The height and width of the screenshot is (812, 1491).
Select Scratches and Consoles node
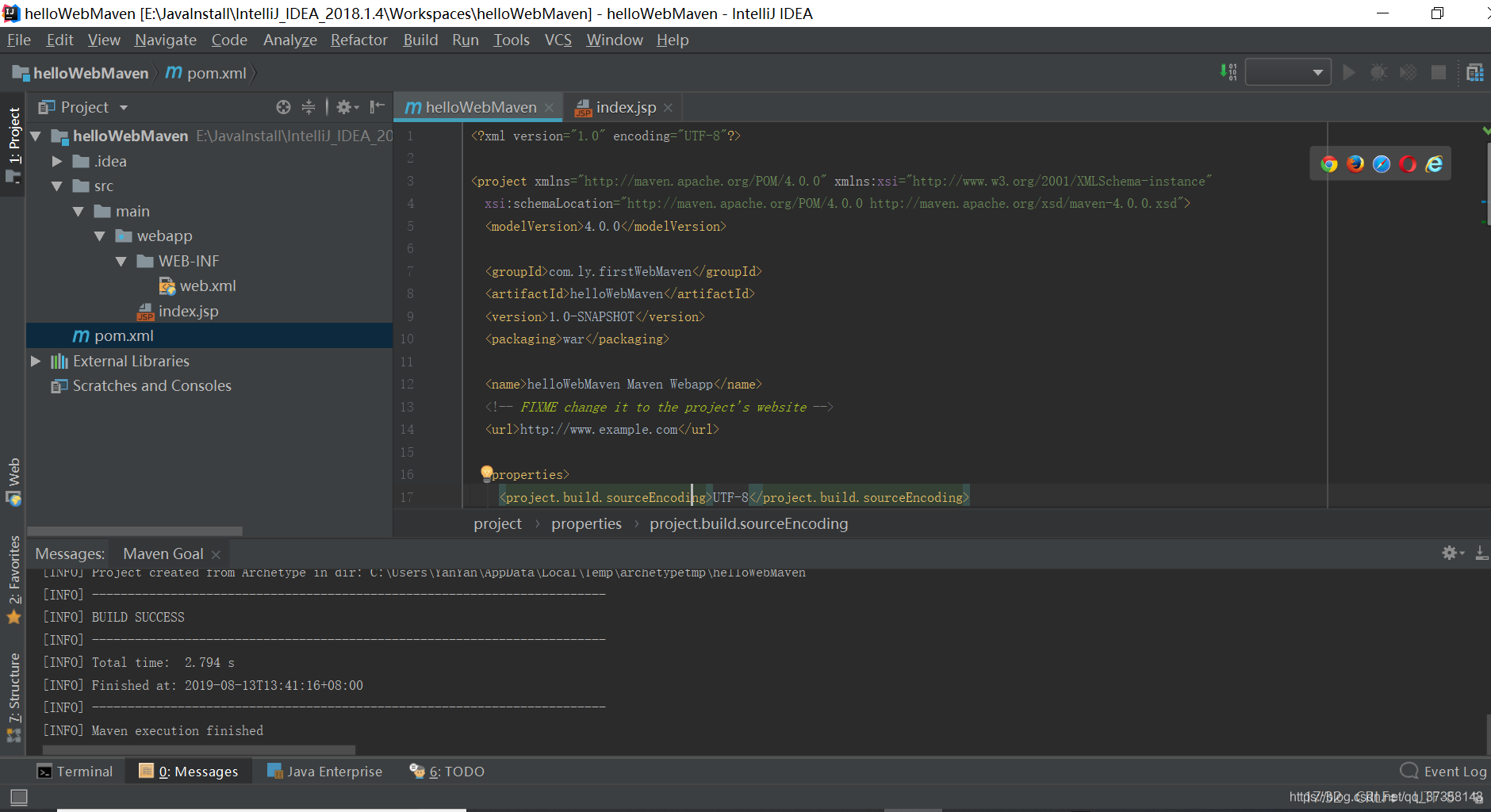point(141,386)
